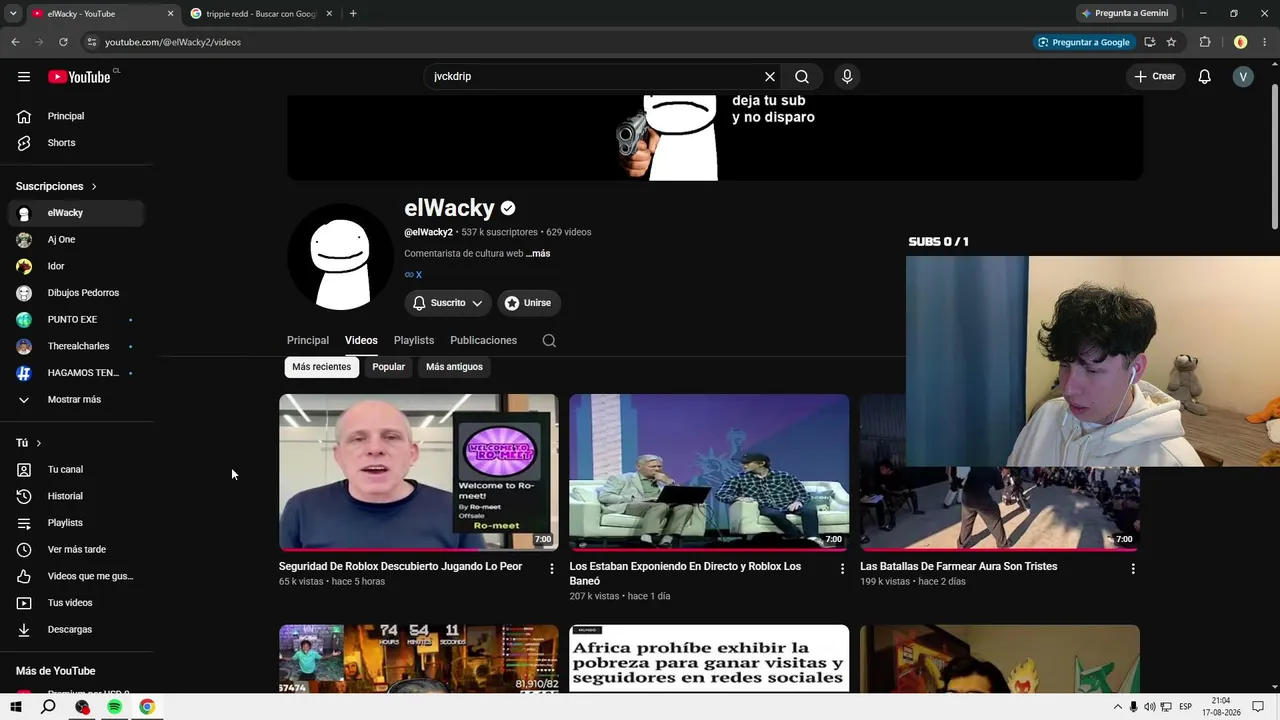Reload the page in Chrome

63,42
